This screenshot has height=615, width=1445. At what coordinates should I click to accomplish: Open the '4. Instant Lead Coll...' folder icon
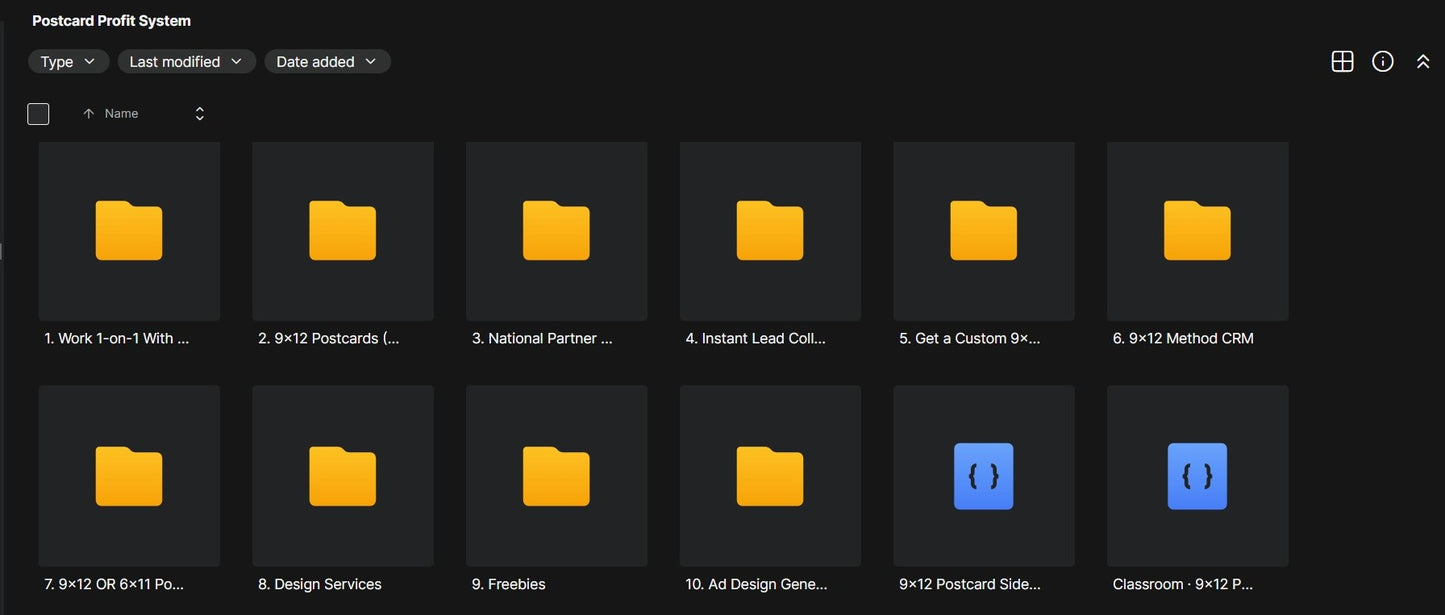[x=770, y=231]
